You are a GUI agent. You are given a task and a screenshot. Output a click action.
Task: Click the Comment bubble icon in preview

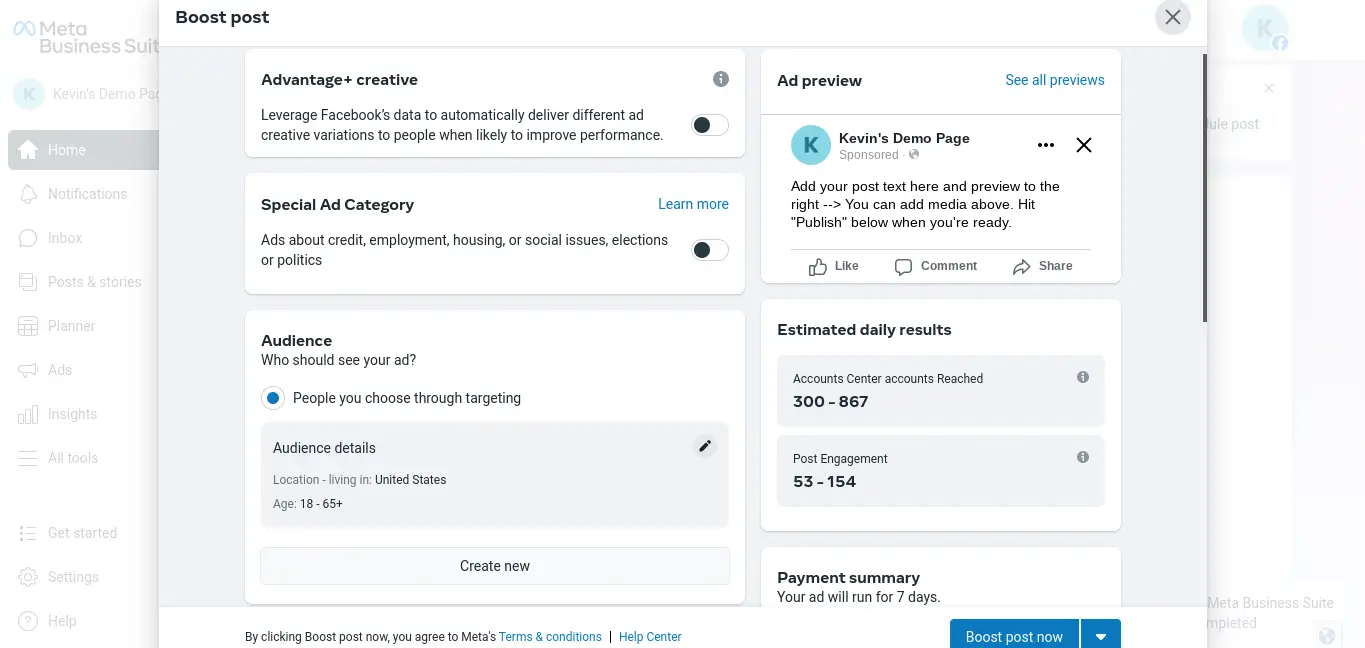click(x=903, y=267)
